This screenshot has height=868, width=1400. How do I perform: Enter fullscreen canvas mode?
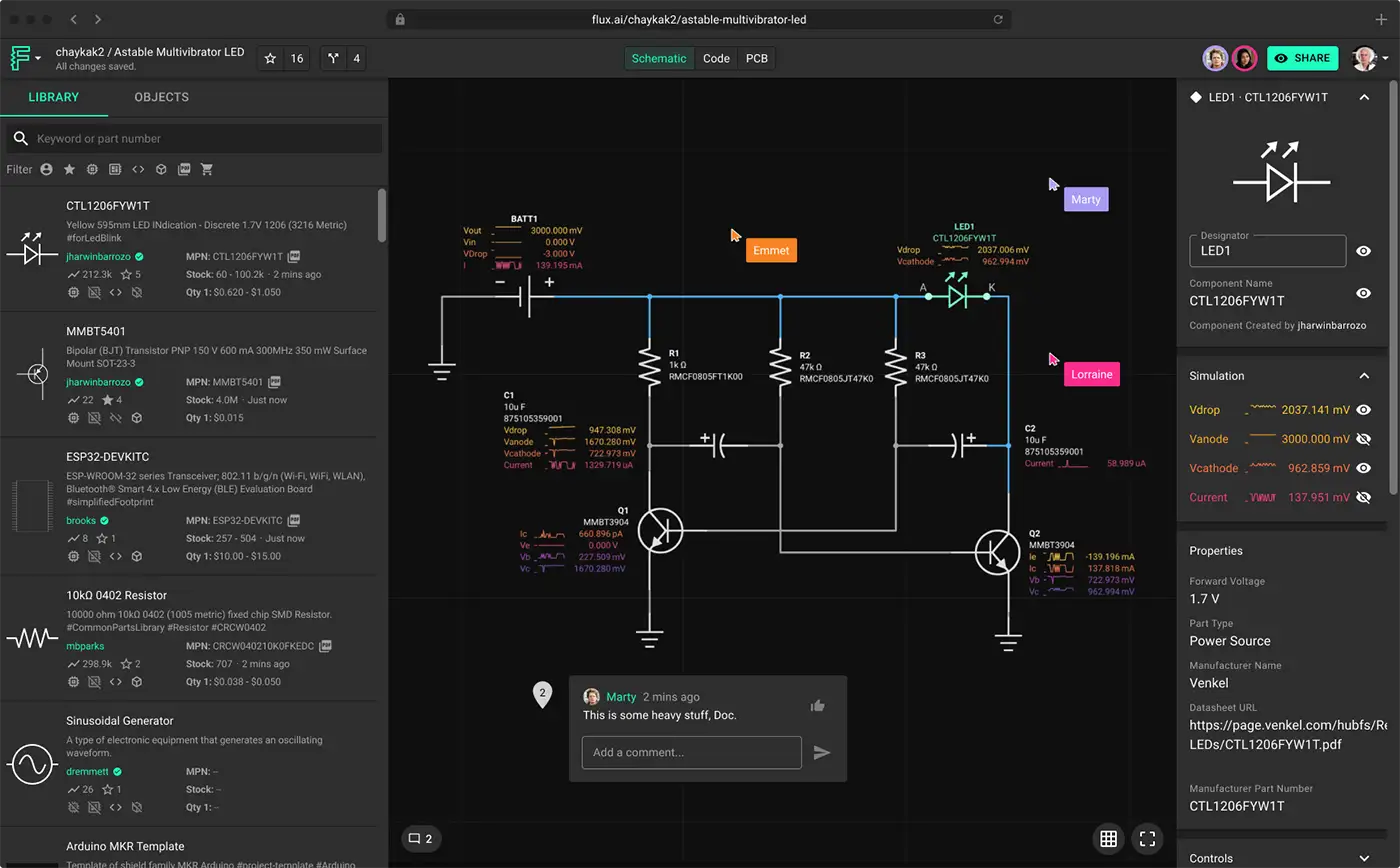point(1147,839)
